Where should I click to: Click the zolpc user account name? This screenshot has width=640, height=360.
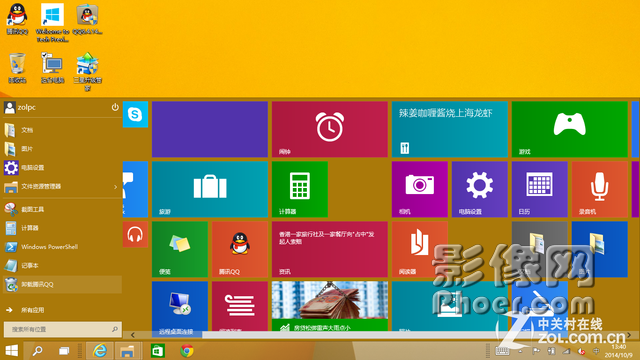(27, 107)
